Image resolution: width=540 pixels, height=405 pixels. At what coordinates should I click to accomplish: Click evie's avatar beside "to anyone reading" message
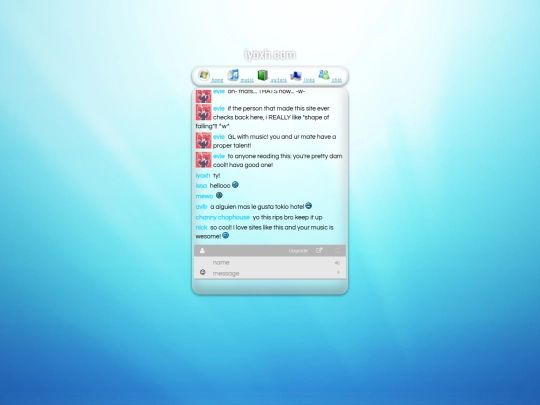pyautogui.click(x=203, y=160)
